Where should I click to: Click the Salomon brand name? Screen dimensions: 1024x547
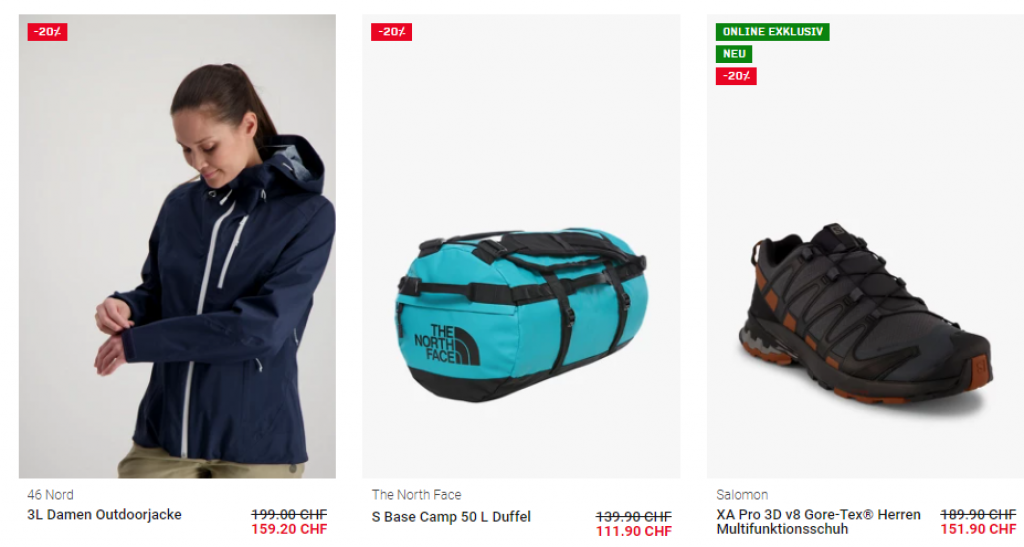742,495
